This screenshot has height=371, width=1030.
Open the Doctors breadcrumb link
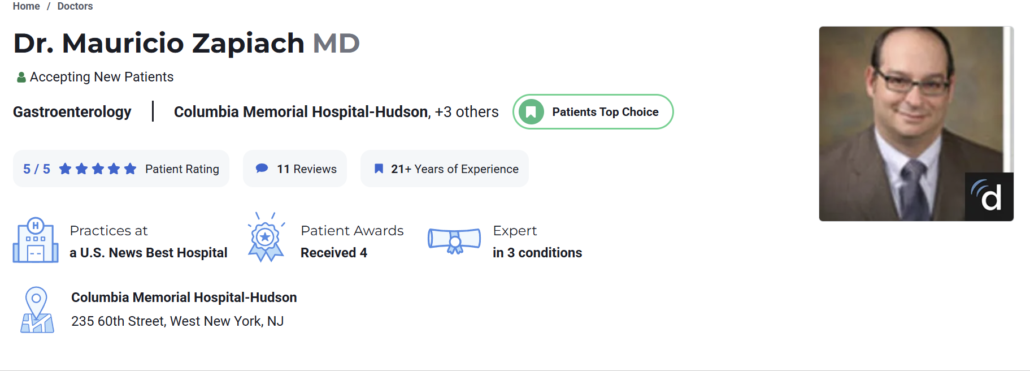[x=75, y=7]
